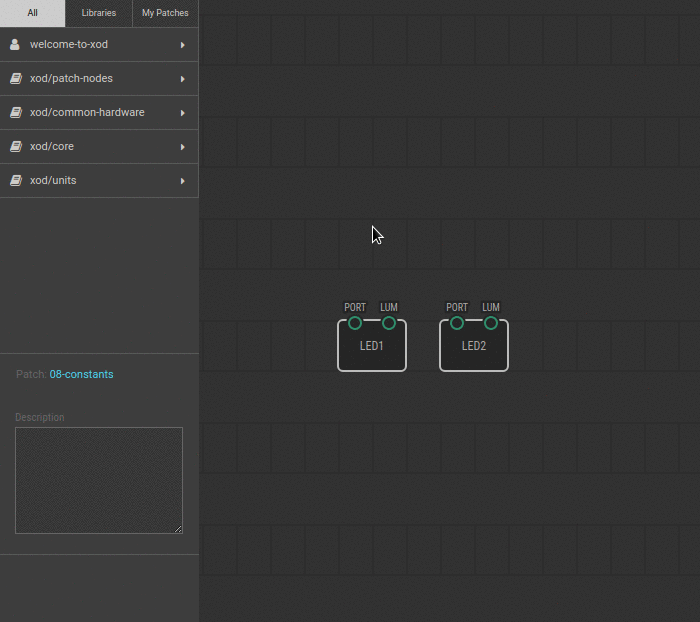Switch to the All tab
Image resolution: width=700 pixels, height=622 pixels.
(x=32, y=13)
